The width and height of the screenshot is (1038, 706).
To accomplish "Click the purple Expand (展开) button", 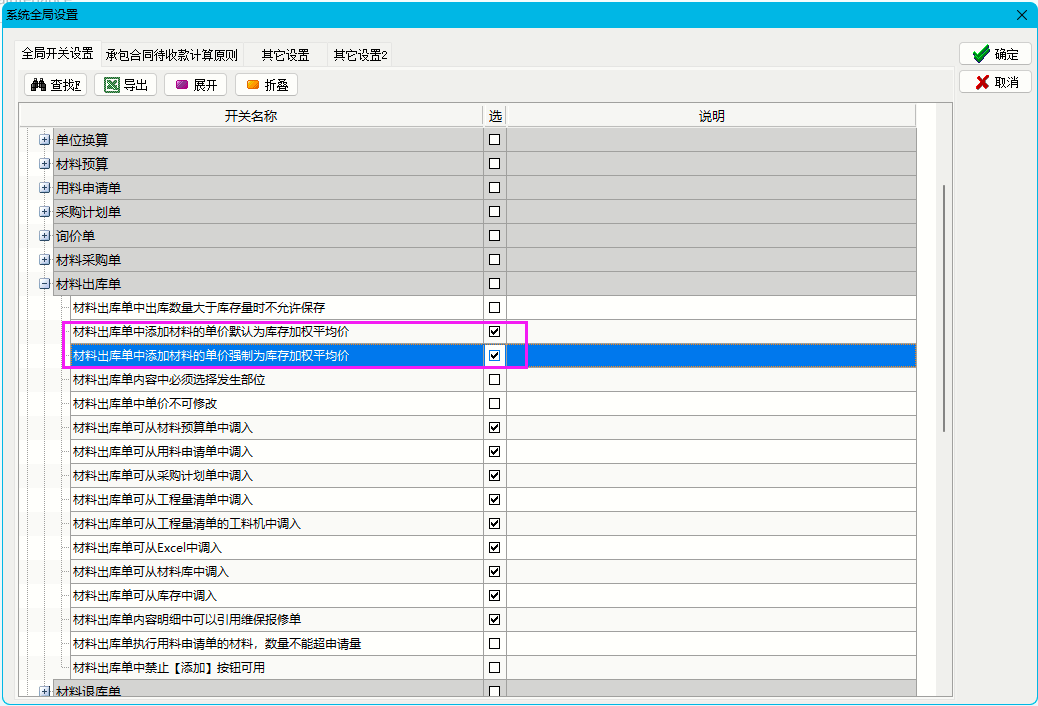I will [x=195, y=85].
